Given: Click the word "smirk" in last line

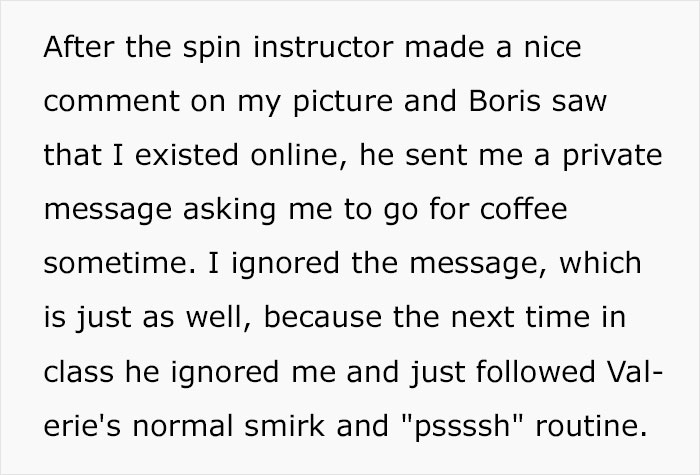Looking at the screenshot, I should (284, 425).
